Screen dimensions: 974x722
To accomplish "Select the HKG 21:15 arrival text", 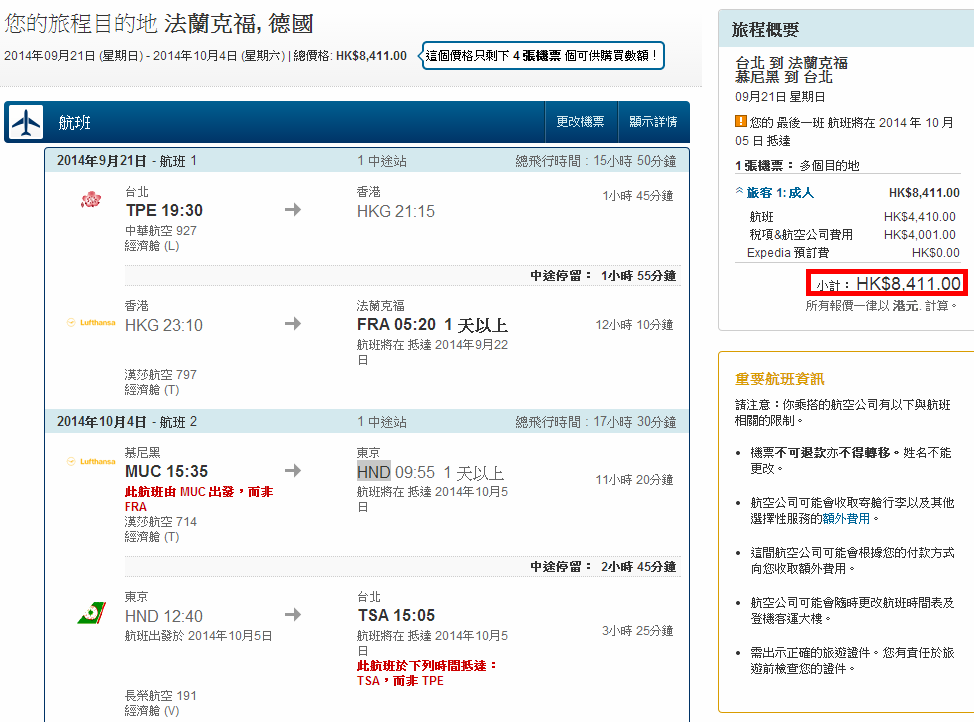I will point(396,211).
